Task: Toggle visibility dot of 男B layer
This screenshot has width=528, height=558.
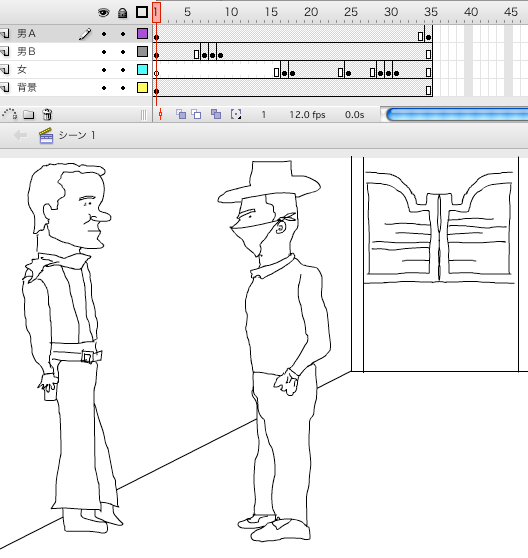Action: (x=104, y=52)
